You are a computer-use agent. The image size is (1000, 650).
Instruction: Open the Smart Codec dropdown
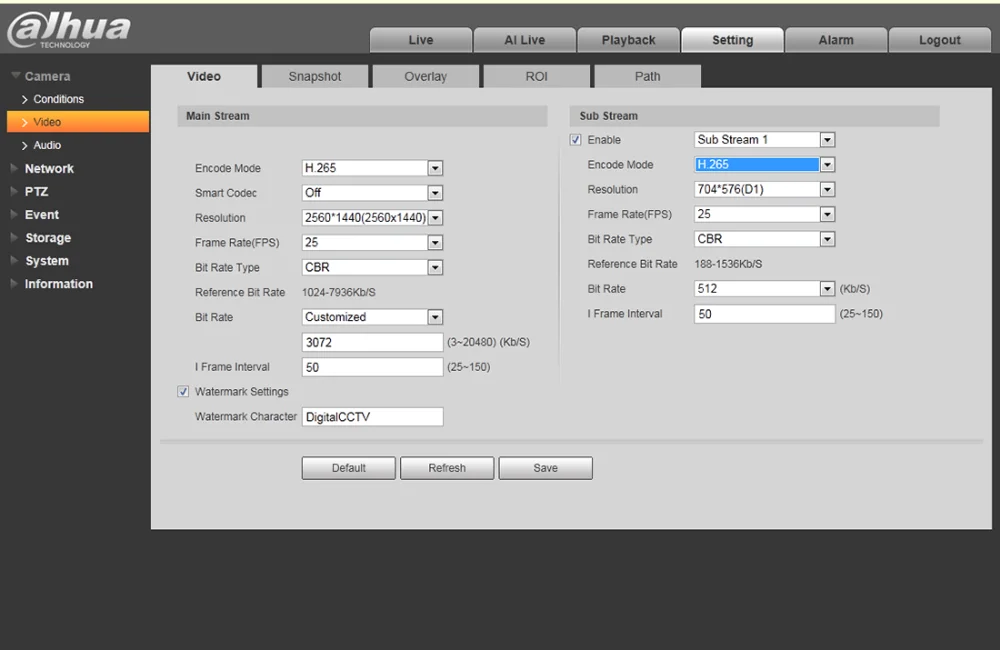click(x=372, y=193)
